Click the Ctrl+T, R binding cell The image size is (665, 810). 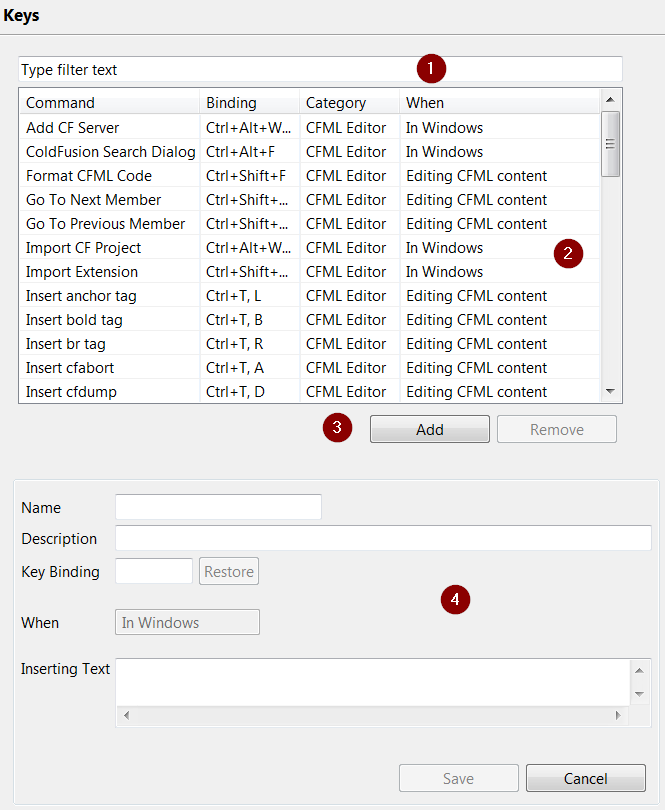[250, 344]
